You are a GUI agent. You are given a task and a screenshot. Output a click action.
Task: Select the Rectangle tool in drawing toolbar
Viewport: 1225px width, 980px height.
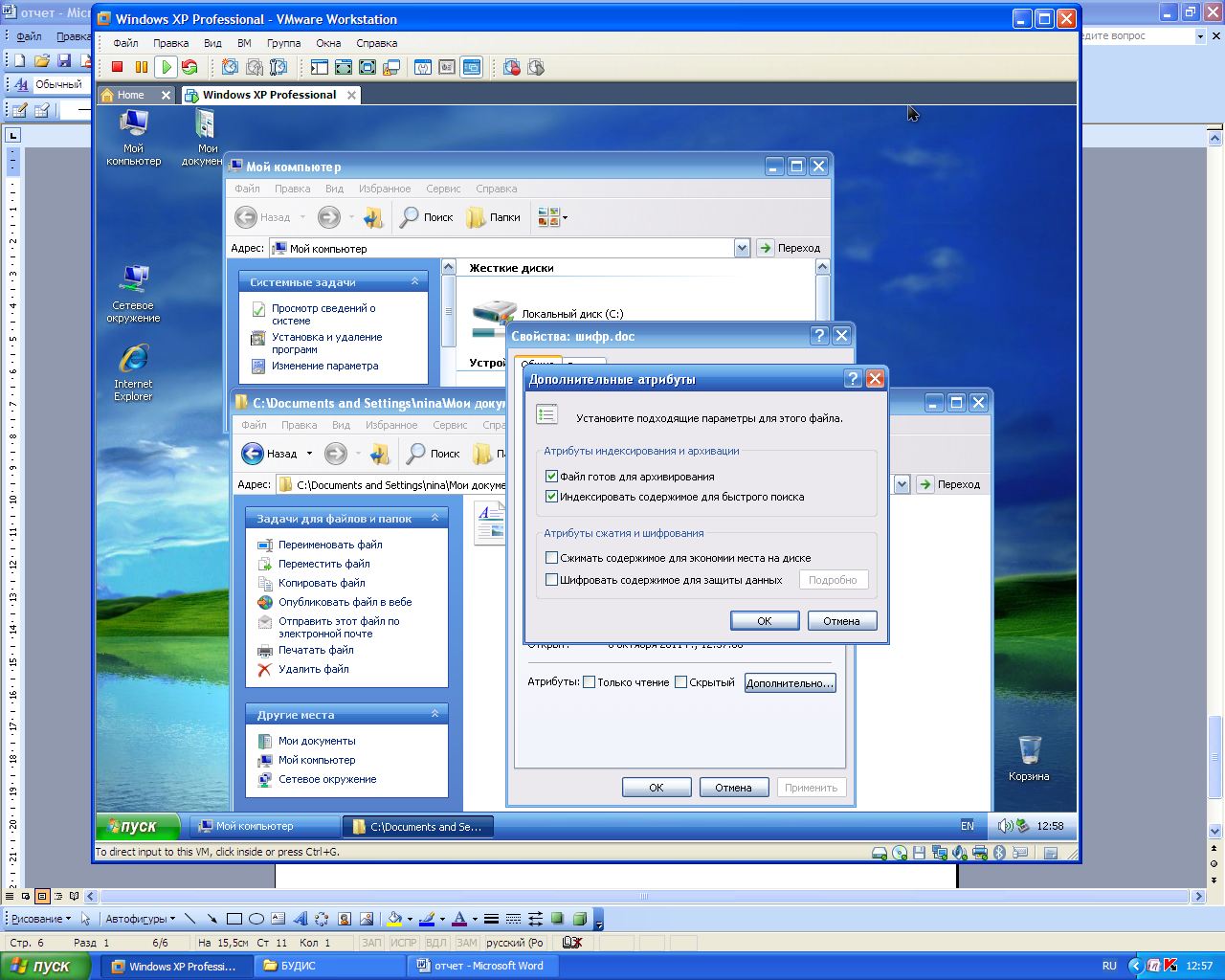pyautogui.click(x=234, y=919)
